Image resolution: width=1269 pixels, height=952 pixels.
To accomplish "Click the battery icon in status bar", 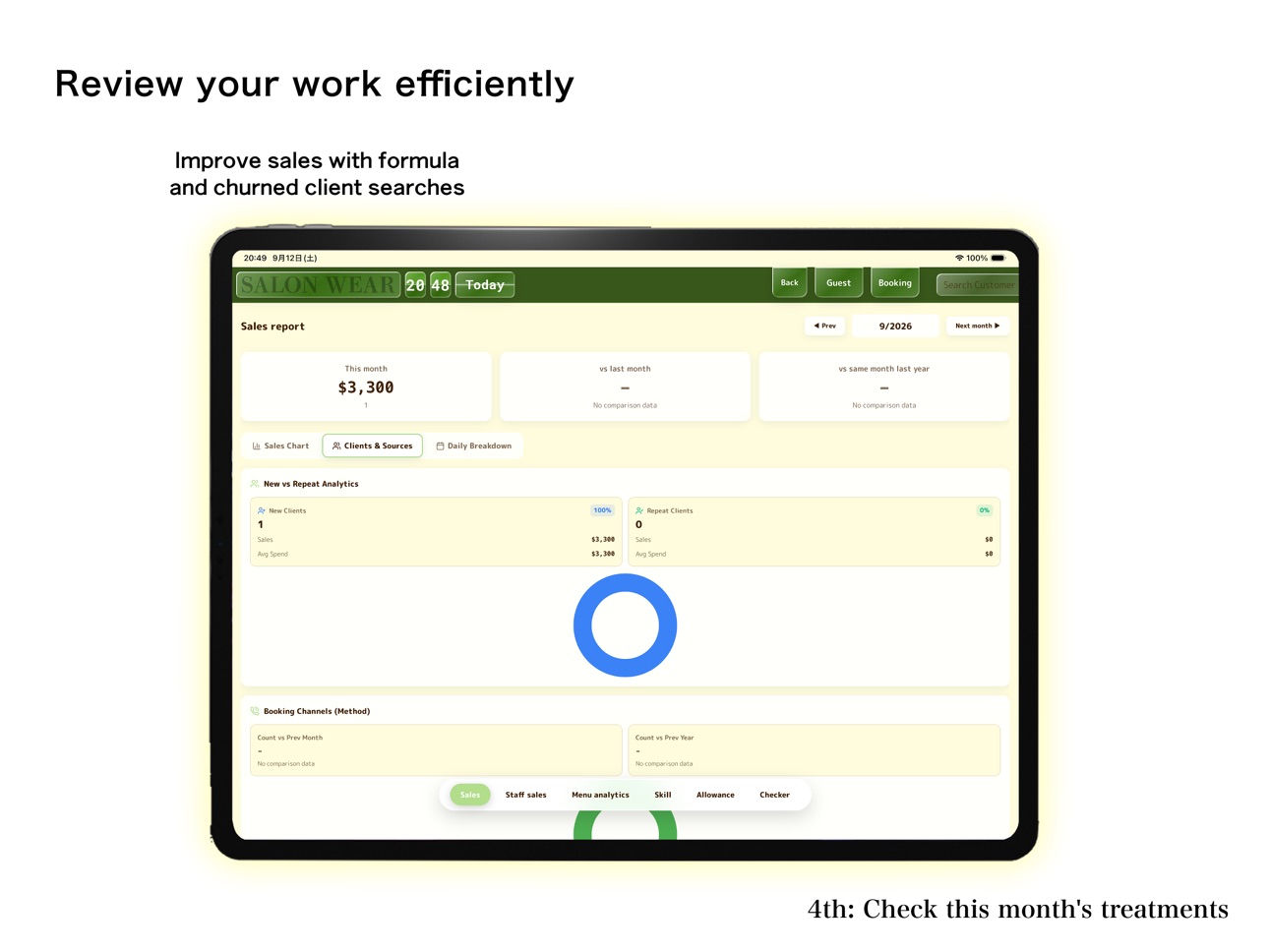I will [997, 258].
